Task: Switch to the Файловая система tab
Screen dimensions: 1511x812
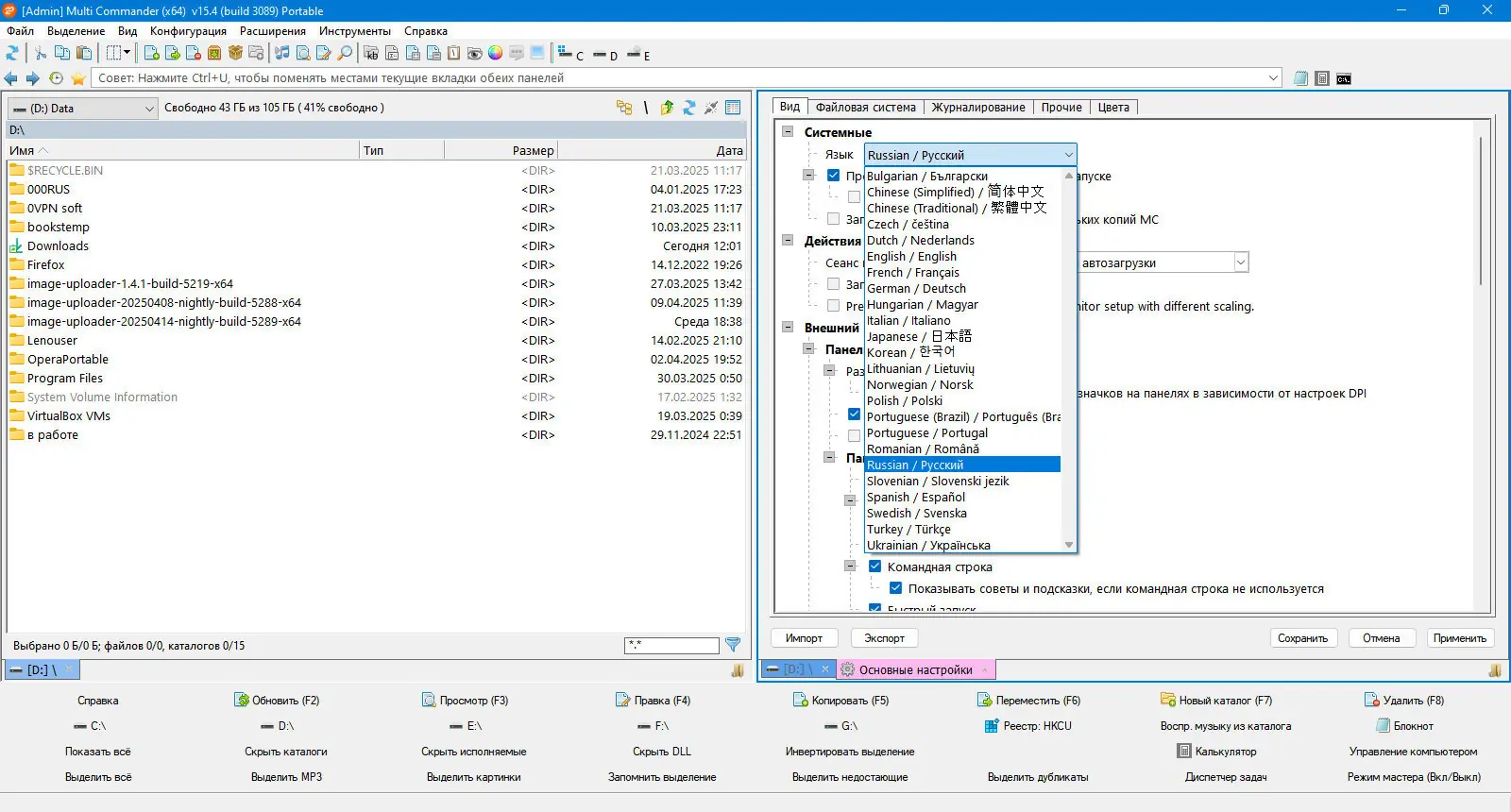Action: (865, 107)
